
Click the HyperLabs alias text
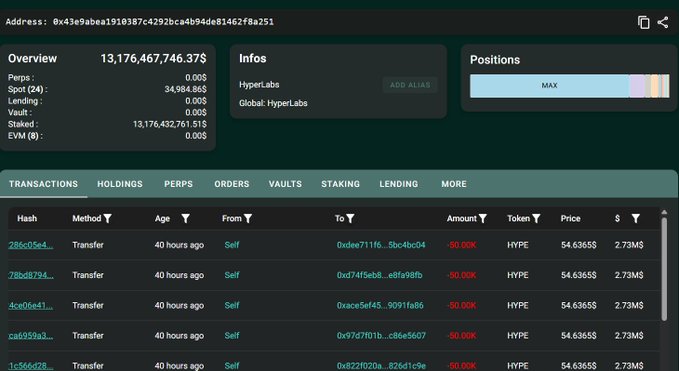(259, 85)
